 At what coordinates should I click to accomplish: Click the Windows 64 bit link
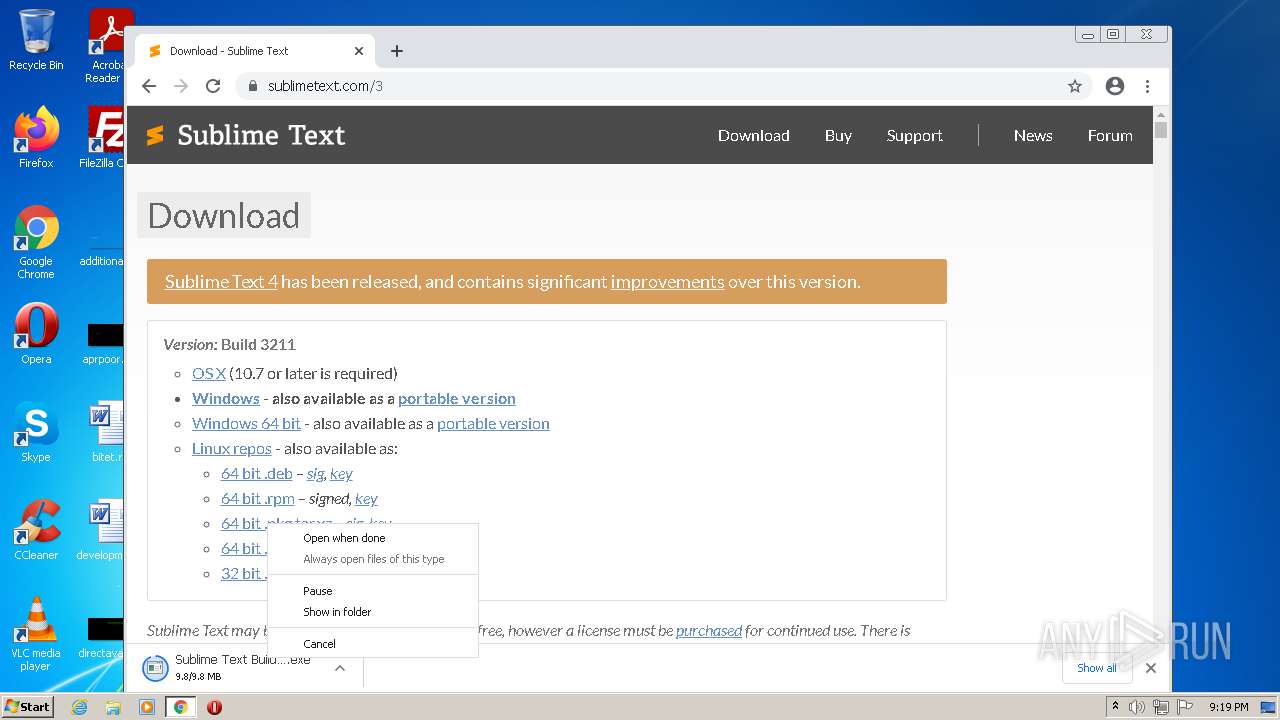click(x=246, y=423)
